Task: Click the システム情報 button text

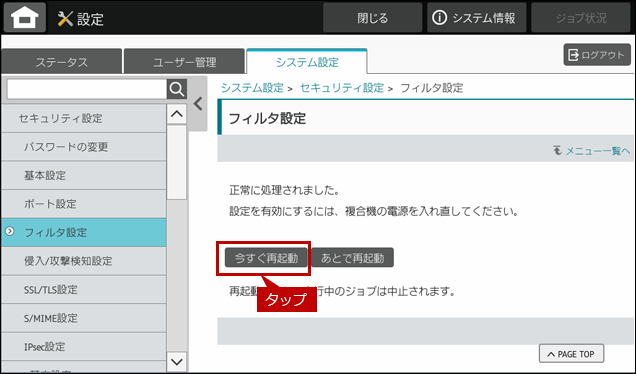Action: tap(483, 18)
